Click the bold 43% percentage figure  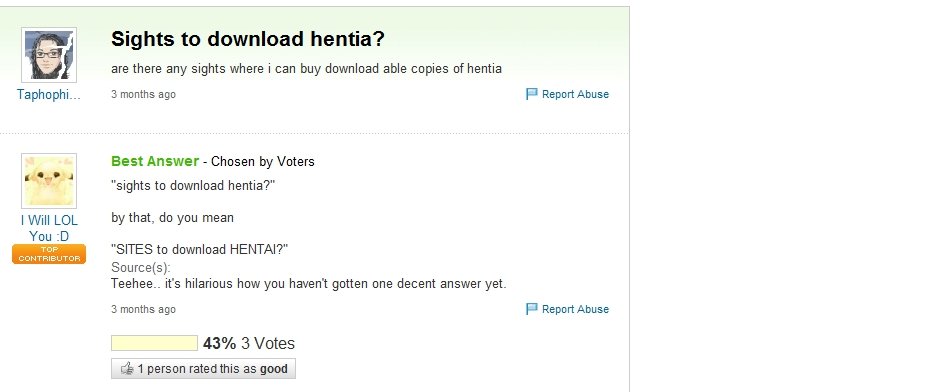point(220,344)
